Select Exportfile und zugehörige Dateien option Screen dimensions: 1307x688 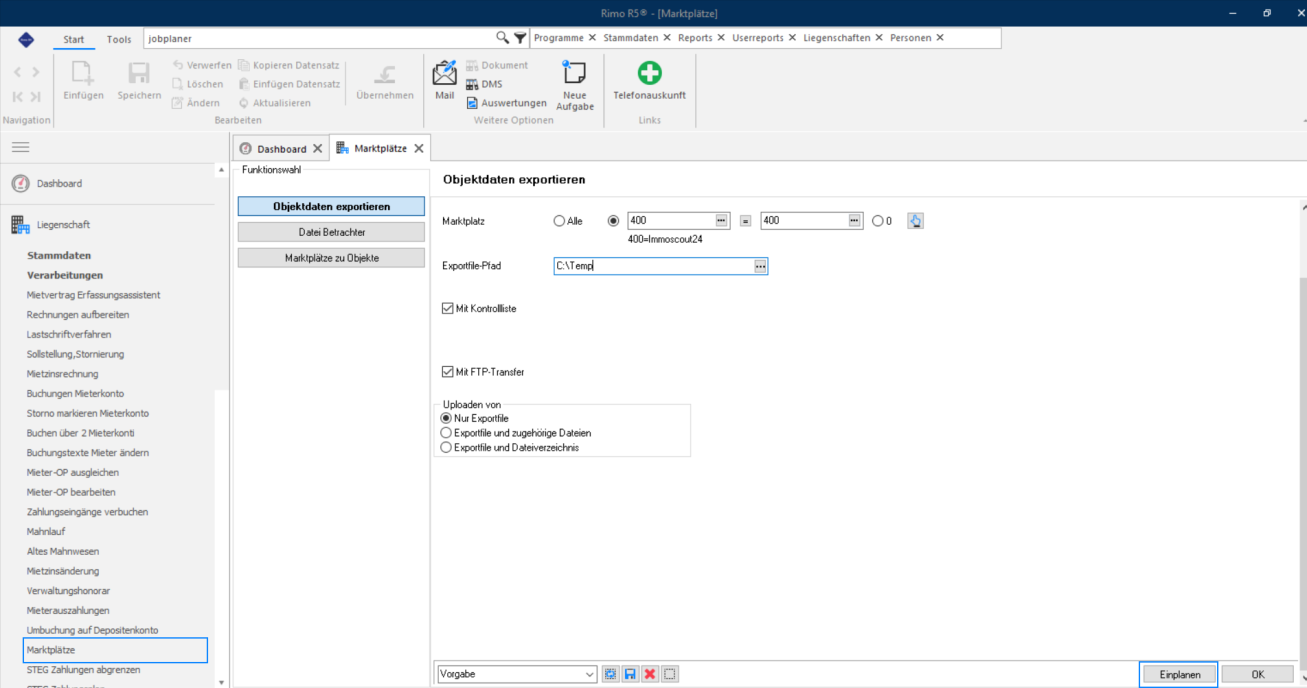point(446,433)
